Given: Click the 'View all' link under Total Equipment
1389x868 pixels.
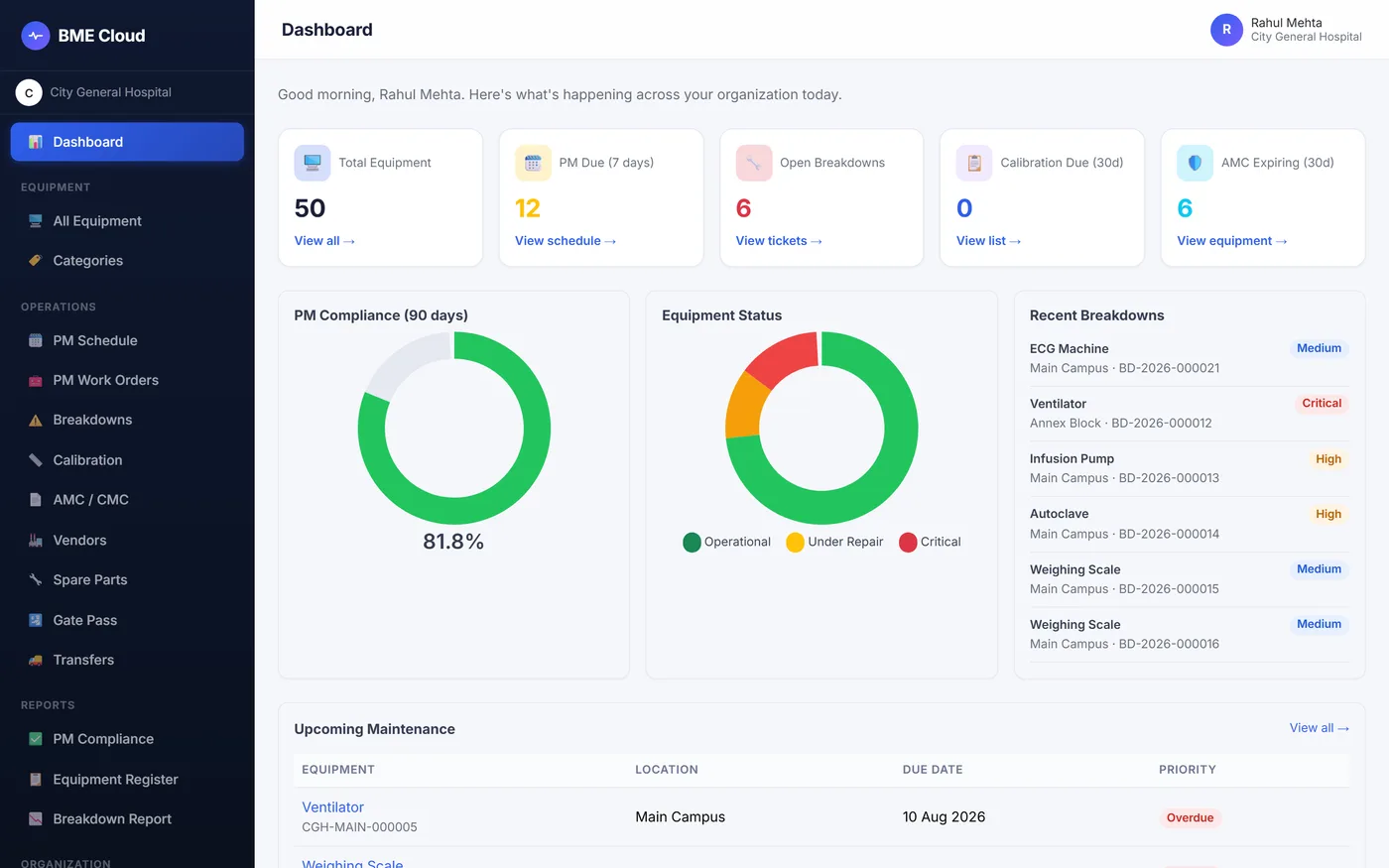Looking at the screenshot, I should 324,241.
